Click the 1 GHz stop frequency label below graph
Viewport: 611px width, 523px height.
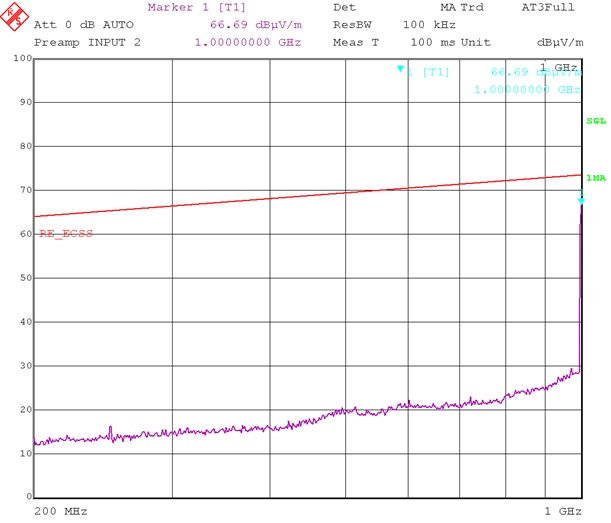pos(563,511)
